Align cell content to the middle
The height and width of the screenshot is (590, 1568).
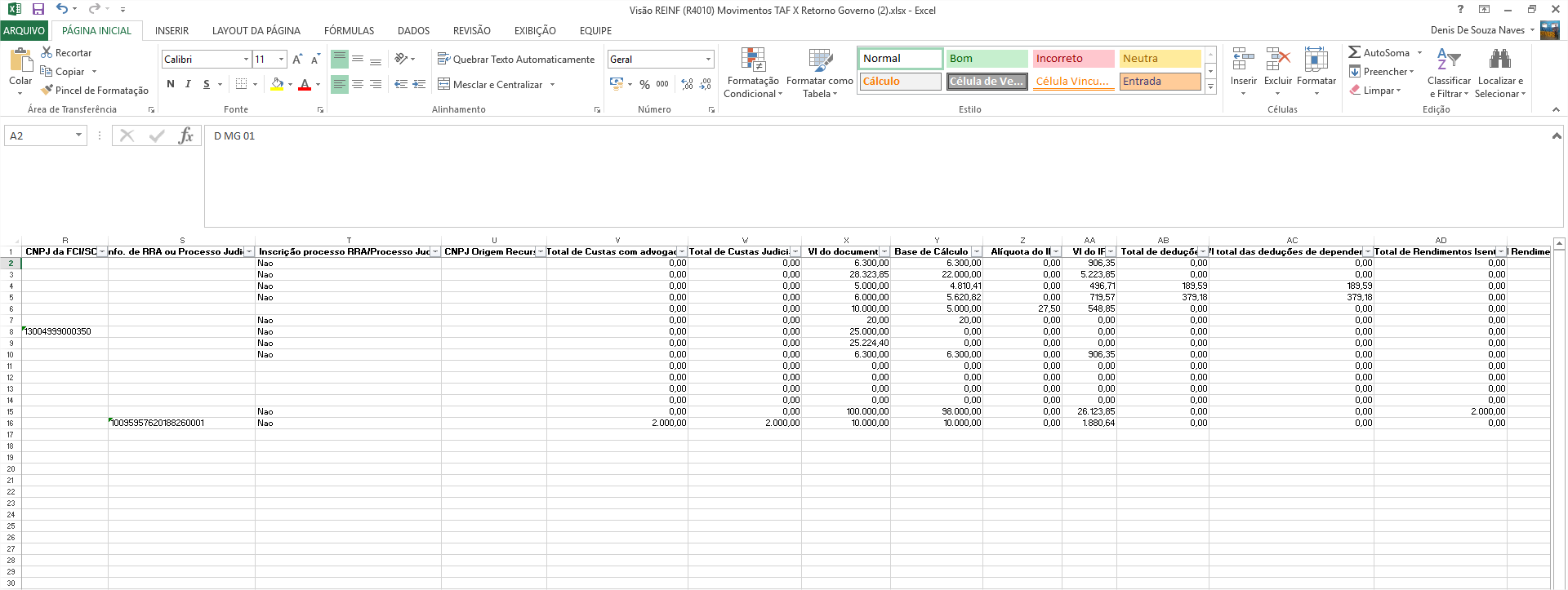click(x=358, y=60)
